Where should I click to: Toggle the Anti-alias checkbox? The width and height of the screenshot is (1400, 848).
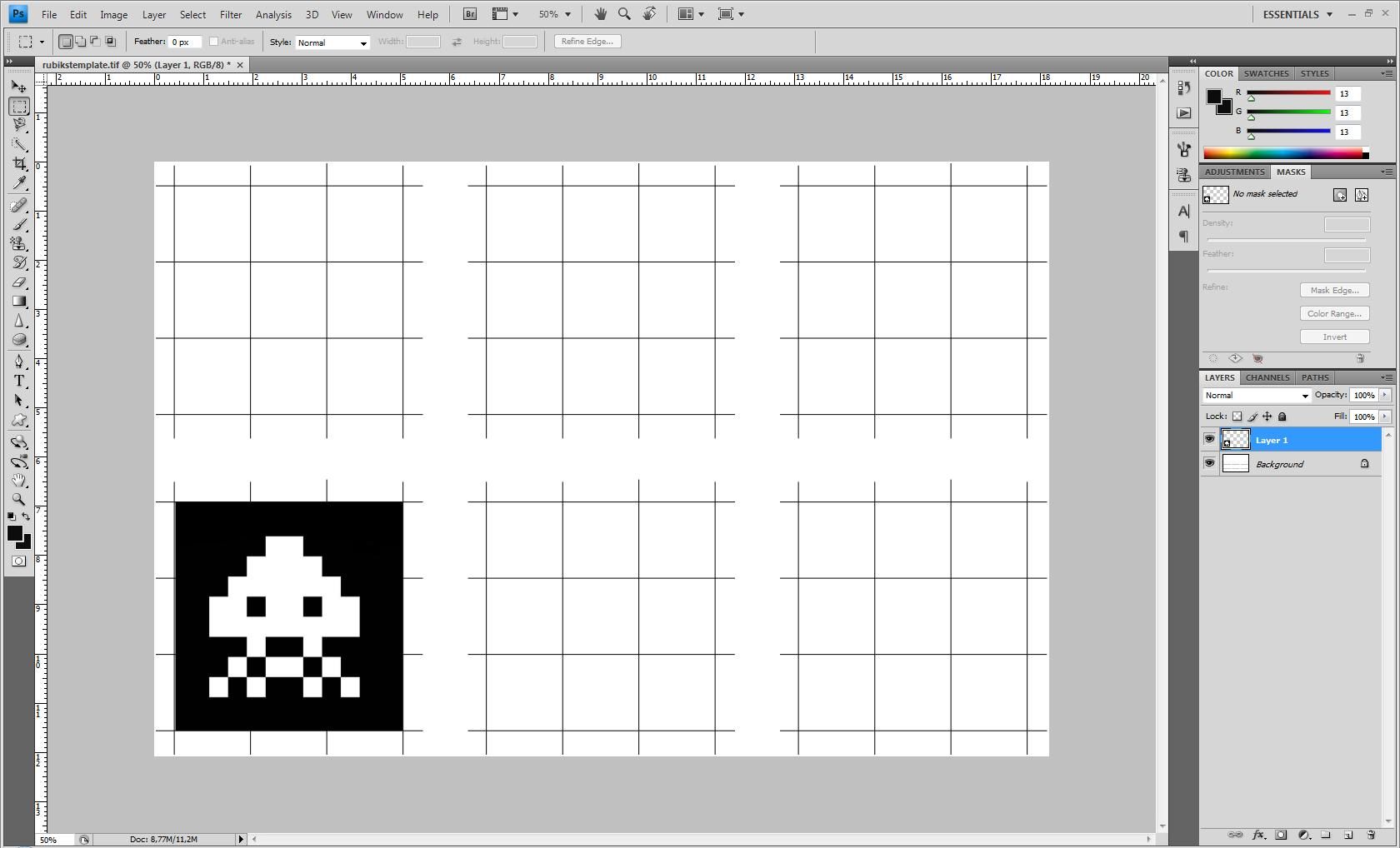coord(213,42)
